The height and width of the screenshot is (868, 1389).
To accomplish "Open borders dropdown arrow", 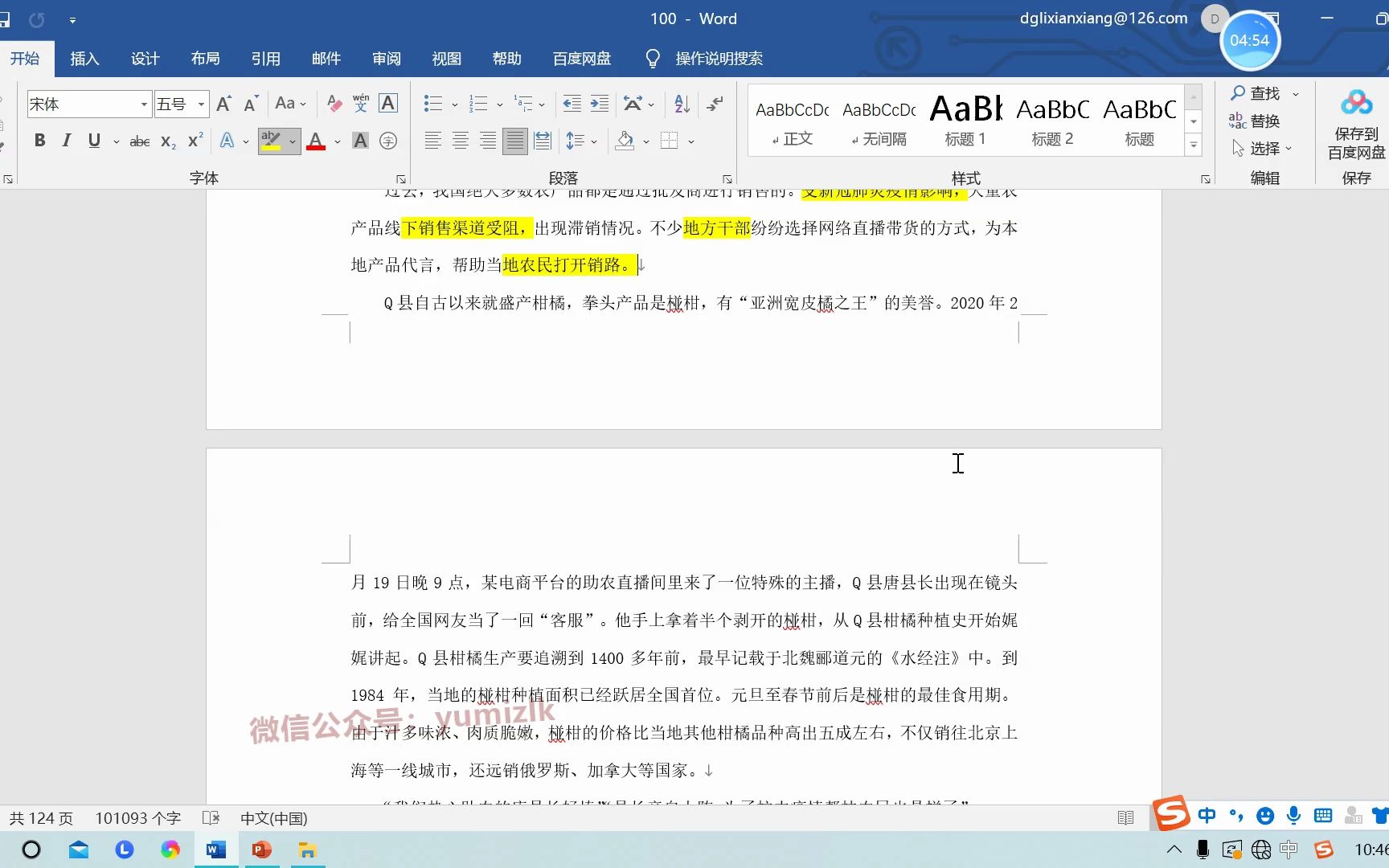I will point(691,141).
